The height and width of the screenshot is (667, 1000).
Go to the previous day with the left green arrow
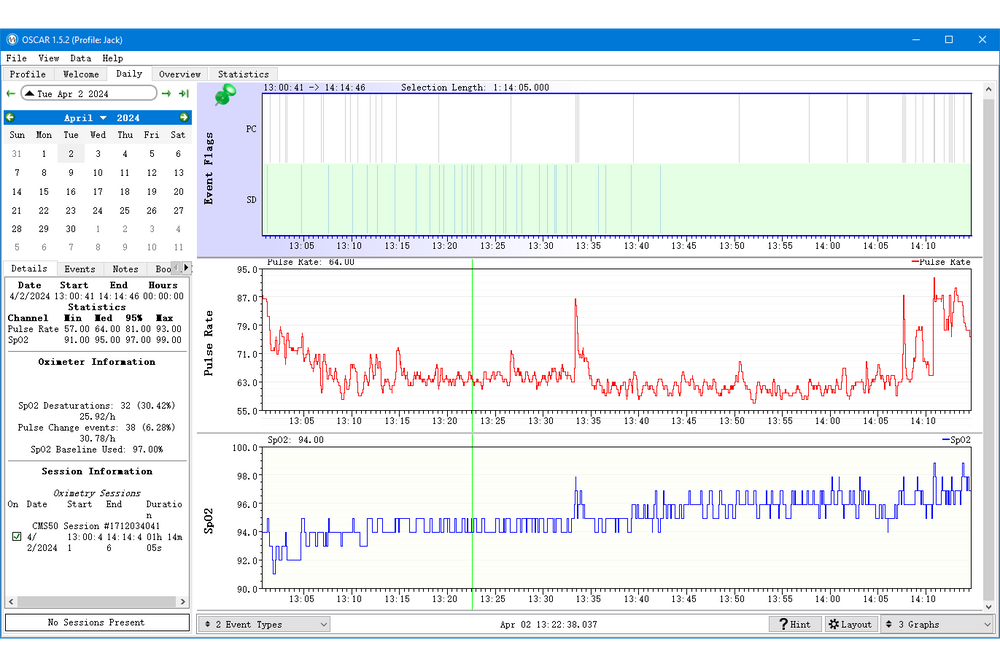coord(10,94)
